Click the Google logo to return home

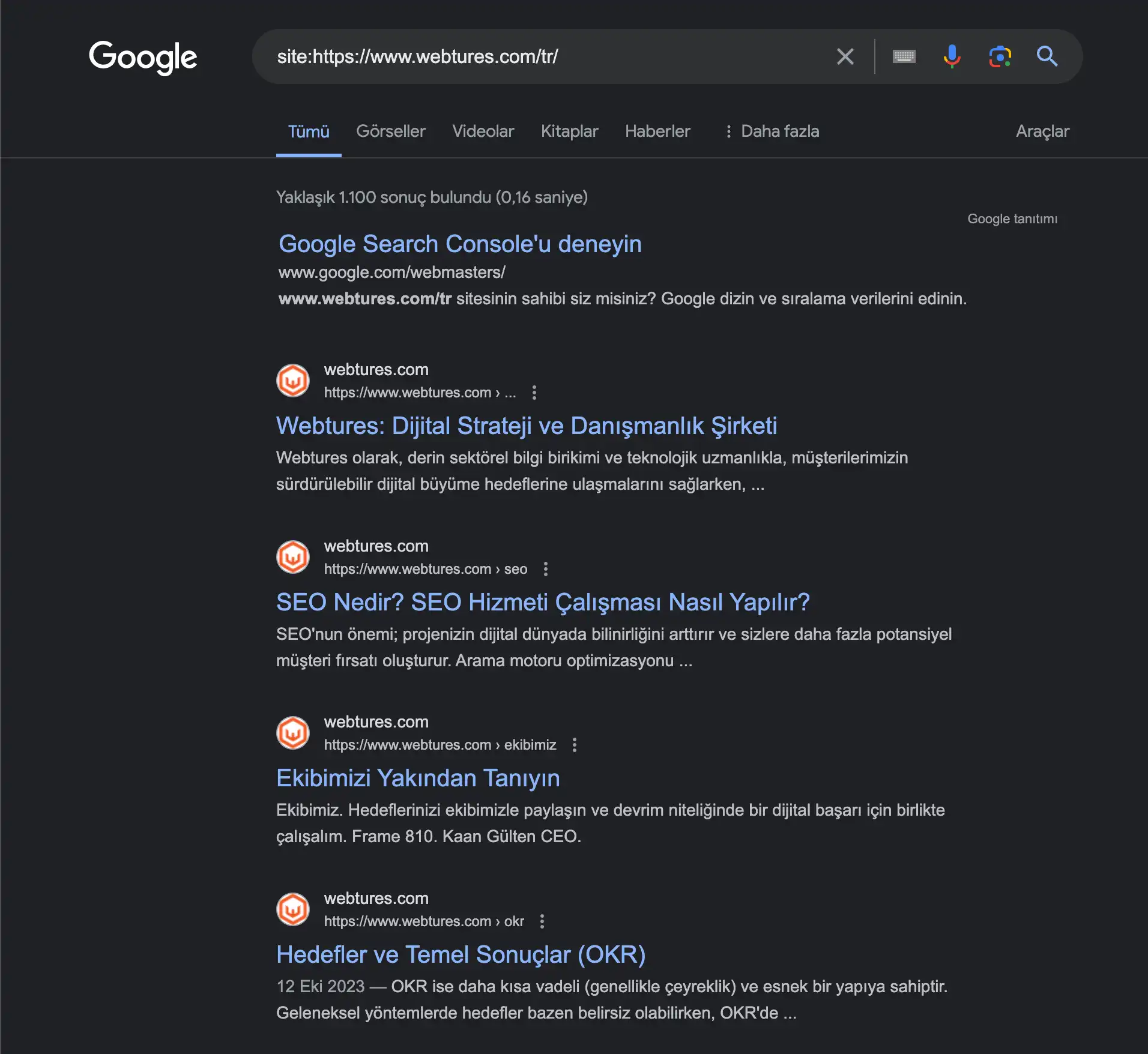click(x=142, y=57)
